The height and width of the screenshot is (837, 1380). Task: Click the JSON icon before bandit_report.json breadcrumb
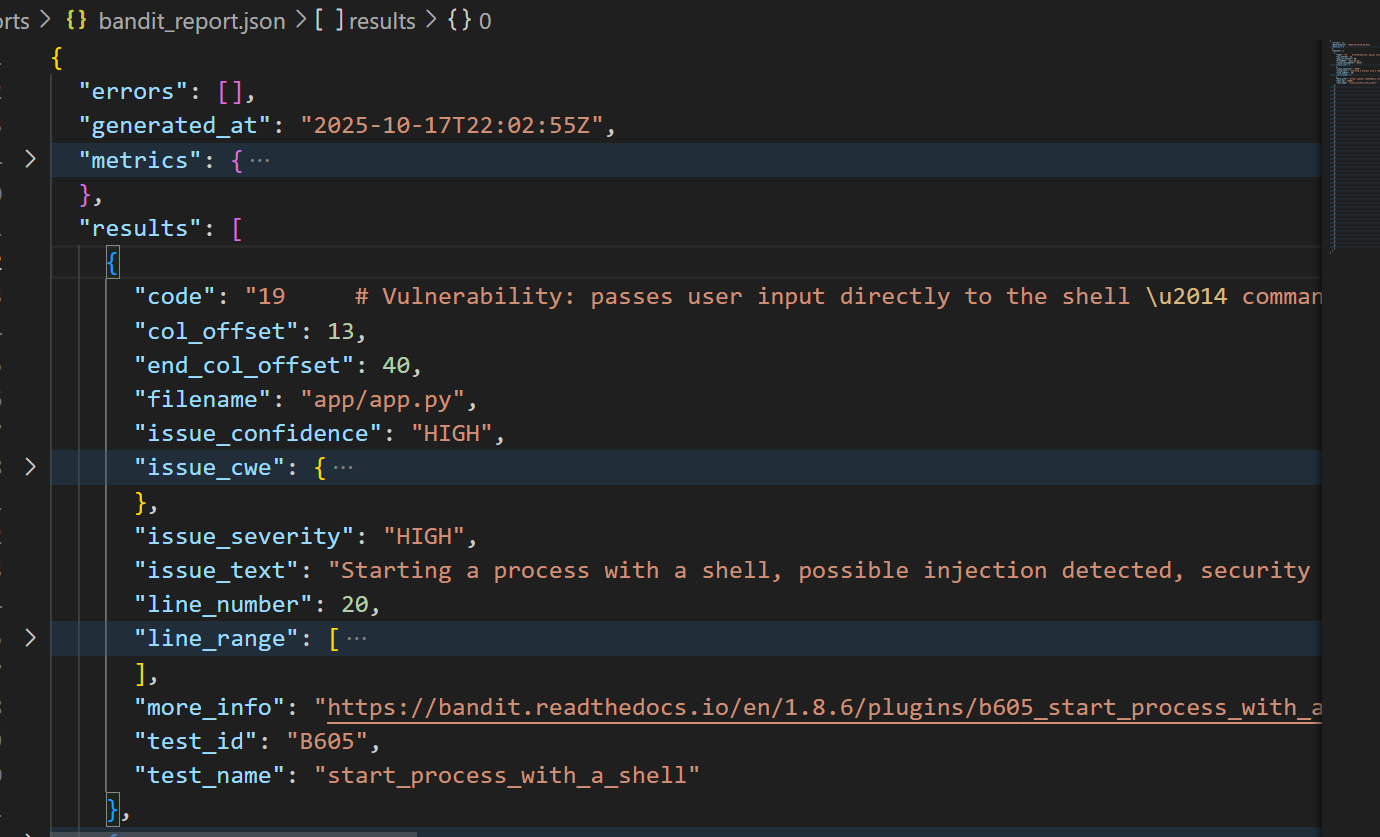point(75,20)
